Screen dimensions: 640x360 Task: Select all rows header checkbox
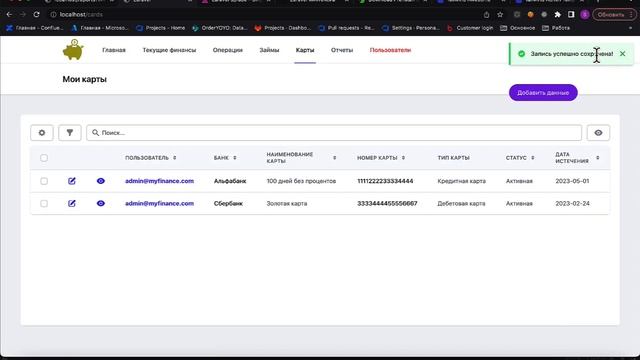click(x=44, y=158)
